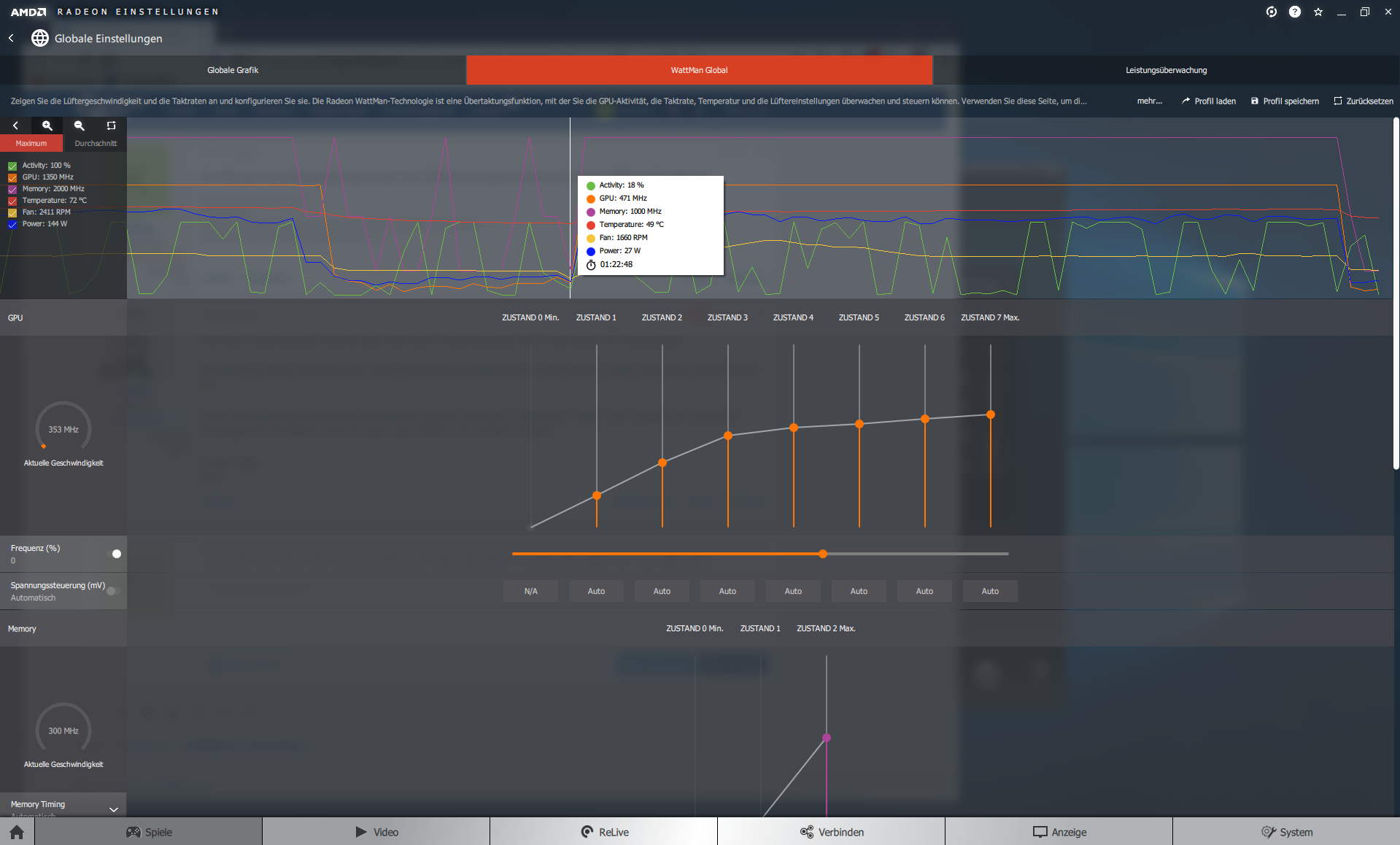Select the GPU Zustand 7 Max. curve point
Image resolution: width=1400 pixels, height=845 pixels.
pos(991,414)
